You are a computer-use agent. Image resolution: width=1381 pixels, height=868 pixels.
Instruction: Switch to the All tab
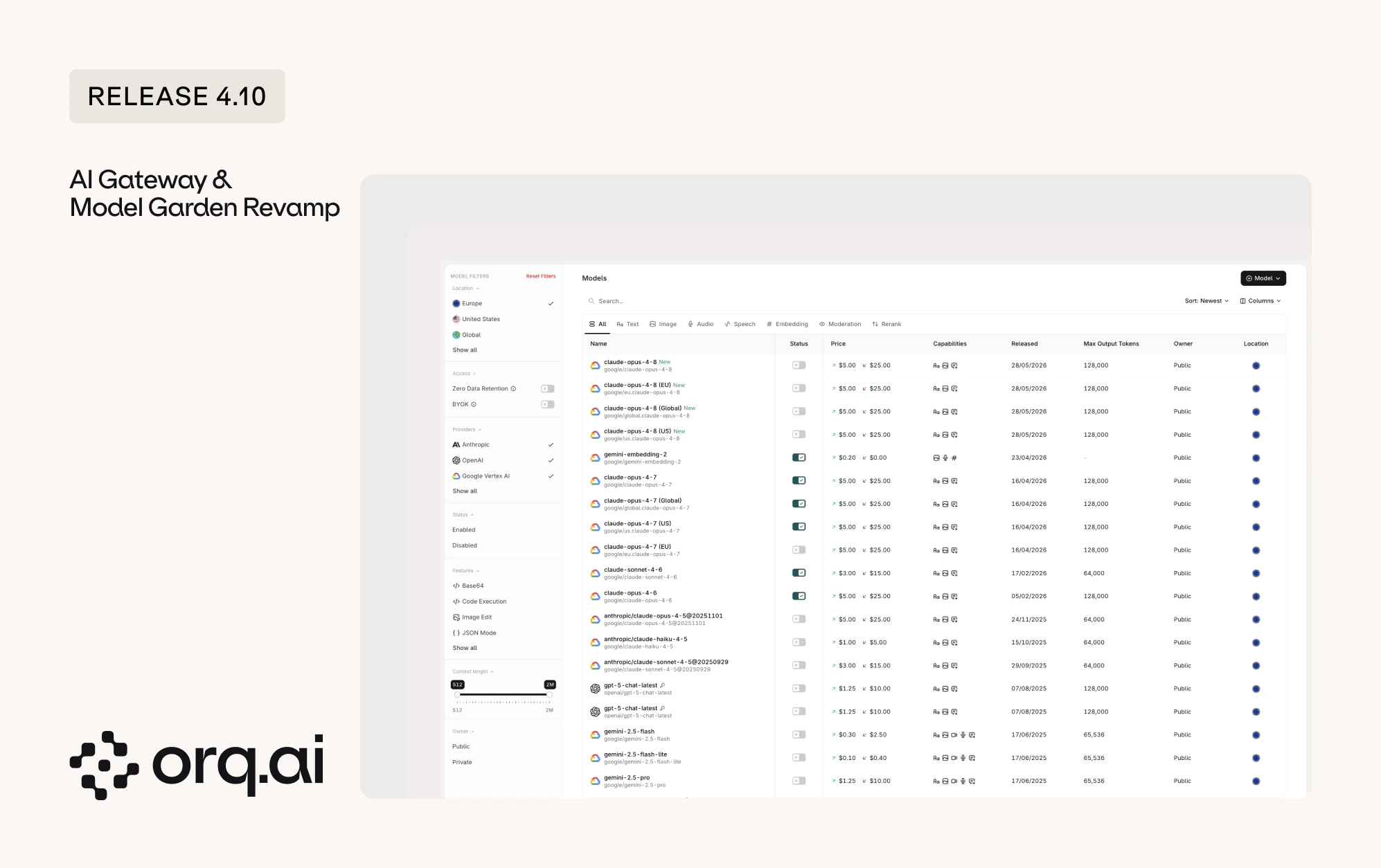coord(598,324)
